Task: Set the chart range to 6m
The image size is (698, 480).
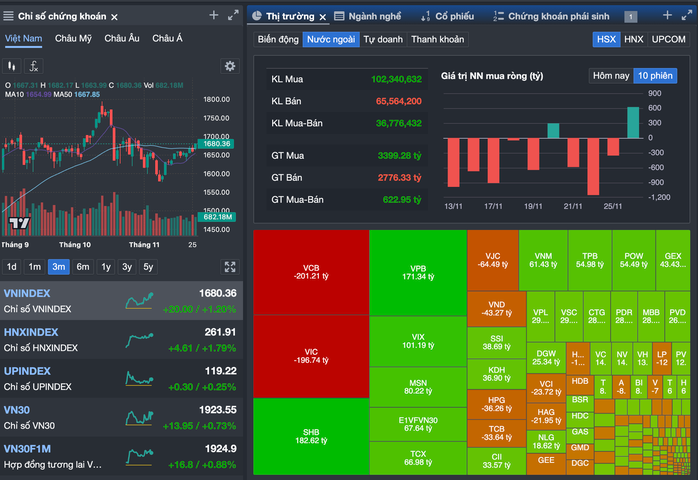Action: pos(83,267)
